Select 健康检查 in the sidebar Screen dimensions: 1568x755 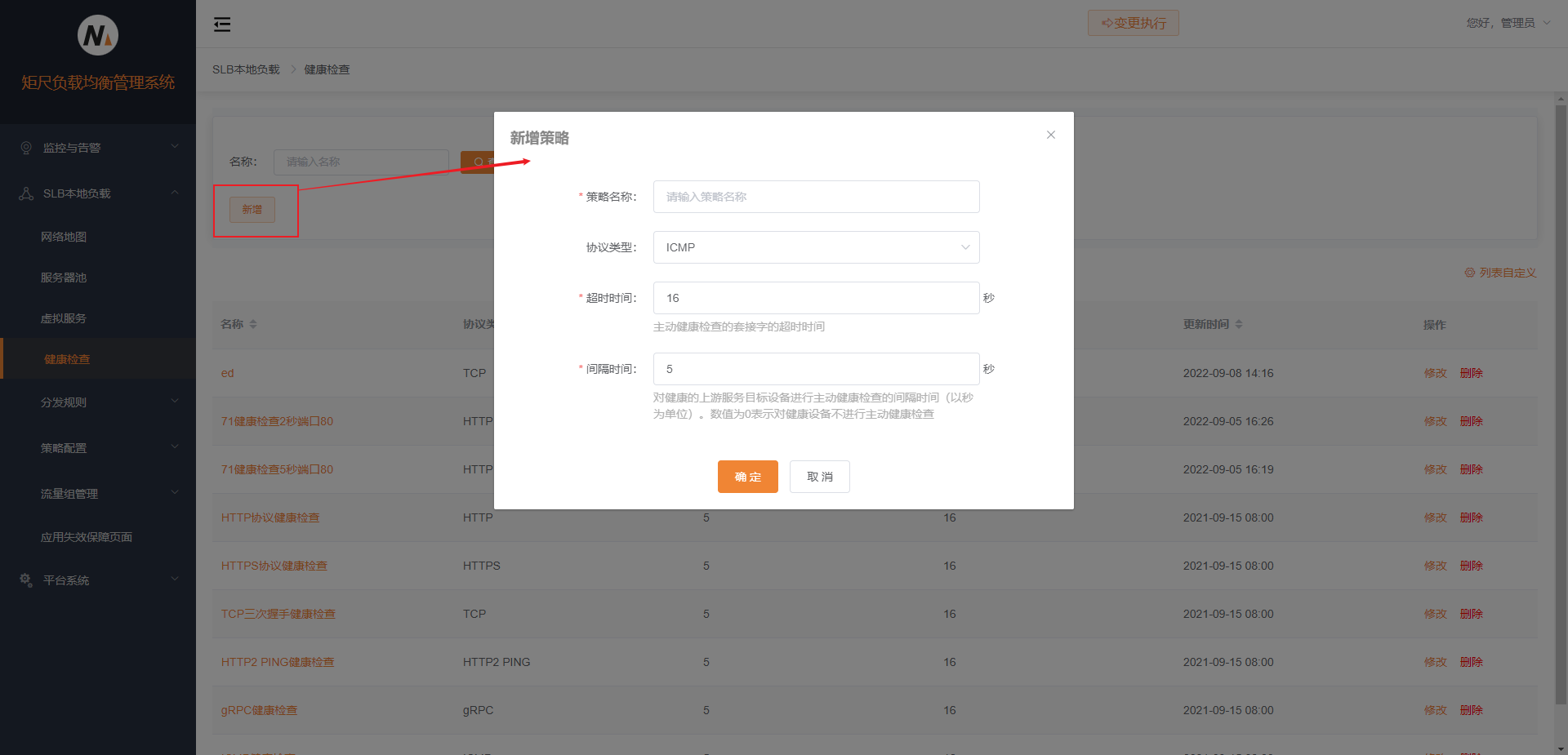[x=67, y=359]
